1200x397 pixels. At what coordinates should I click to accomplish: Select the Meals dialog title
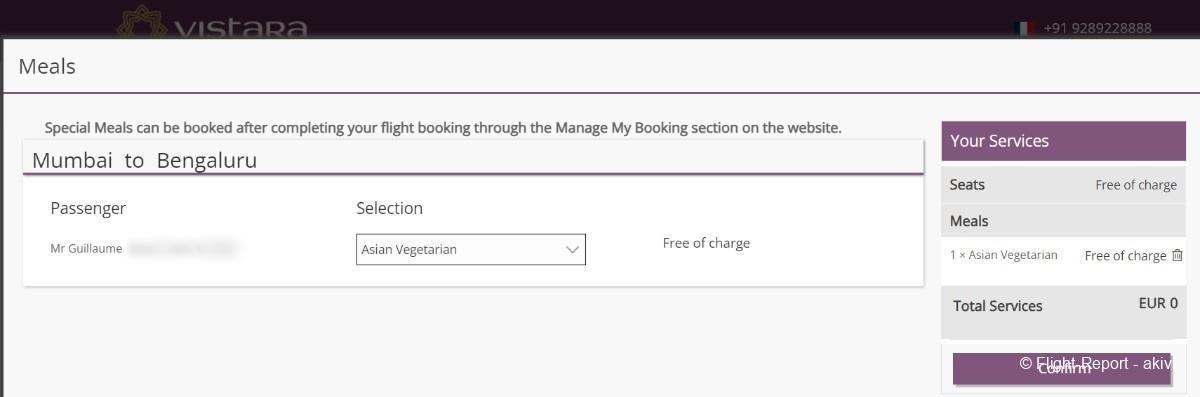pos(47,66)
